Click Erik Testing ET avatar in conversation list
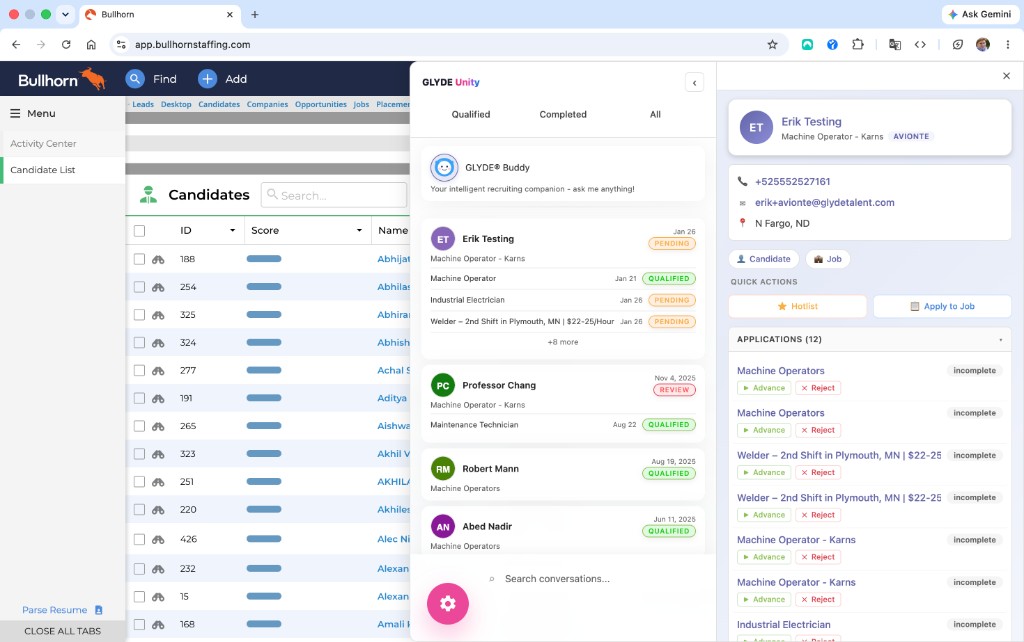This screenshot has width=1024, height=642. pyautogui.click(x=443, y=239)
